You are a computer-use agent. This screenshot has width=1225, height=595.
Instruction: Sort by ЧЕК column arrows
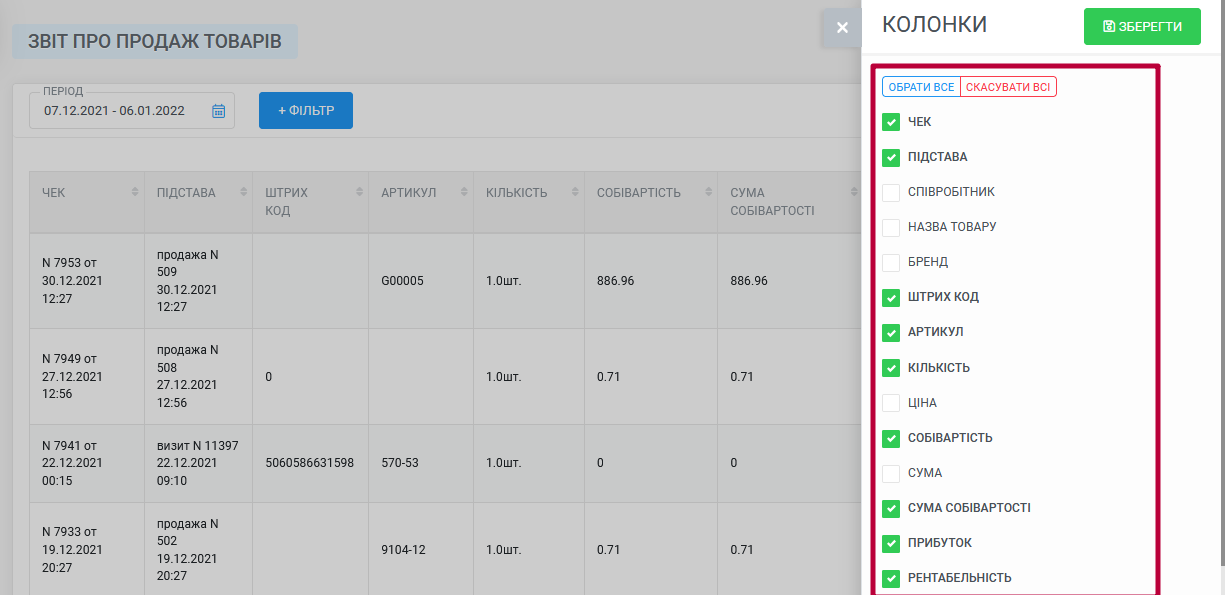tap(135, 192)
